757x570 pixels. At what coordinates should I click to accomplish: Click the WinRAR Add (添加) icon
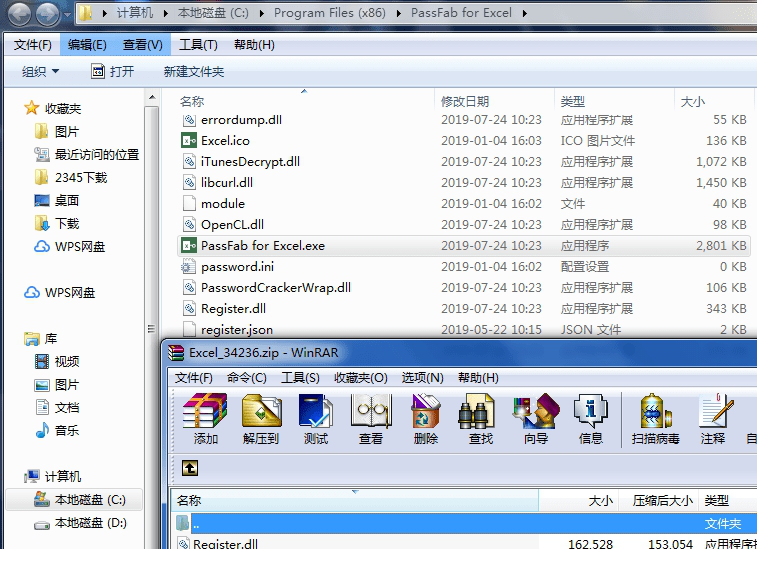coord(205,412)
